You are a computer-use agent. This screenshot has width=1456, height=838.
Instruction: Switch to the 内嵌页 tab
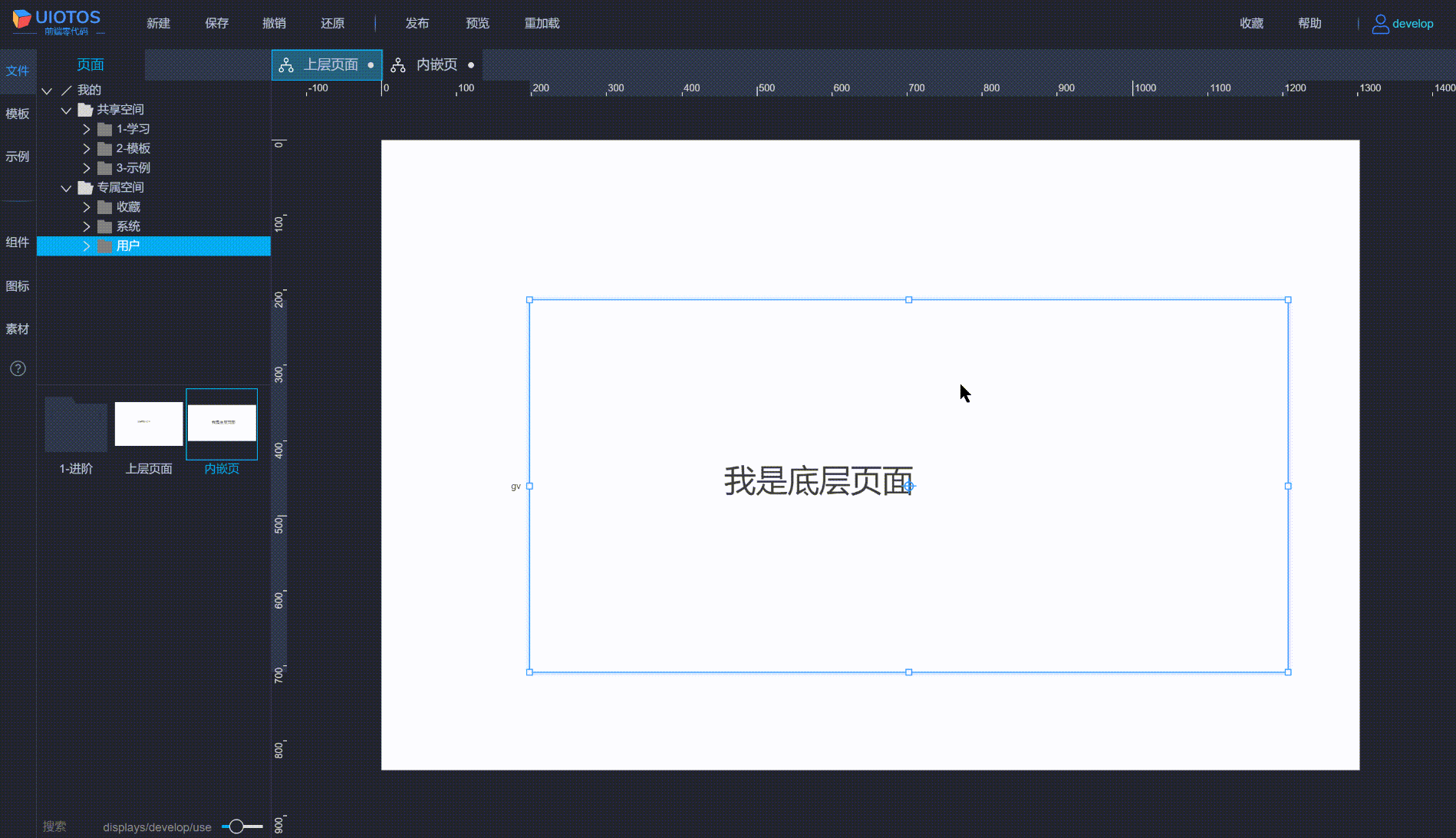pos(437,64)
